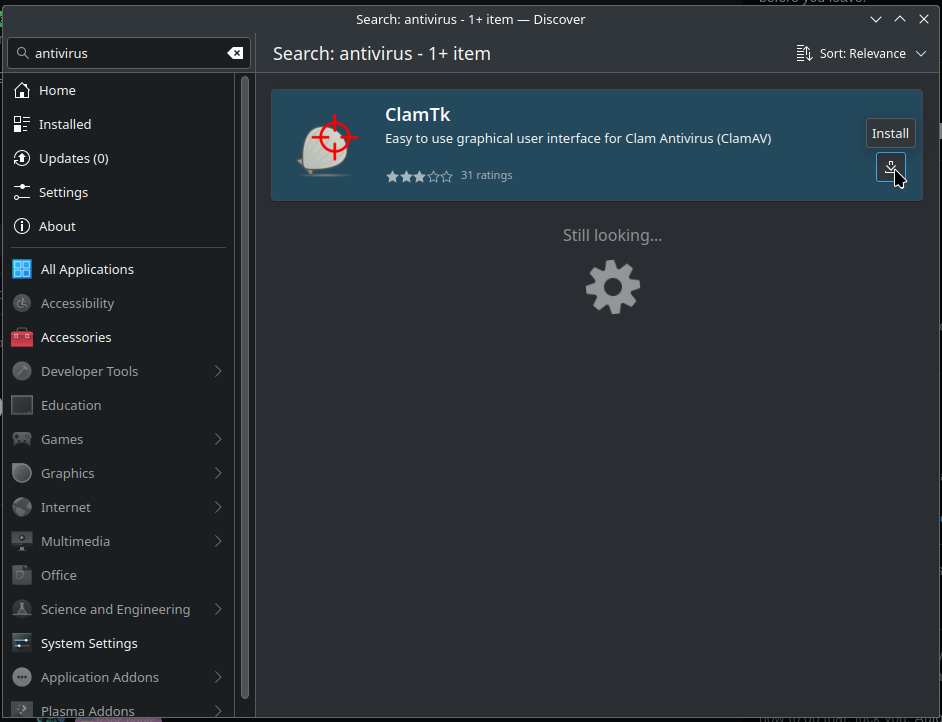The image size is (942, 722).
Task: Click the System Settings icon
Action: pyautogui.click(x=22, y=643)
